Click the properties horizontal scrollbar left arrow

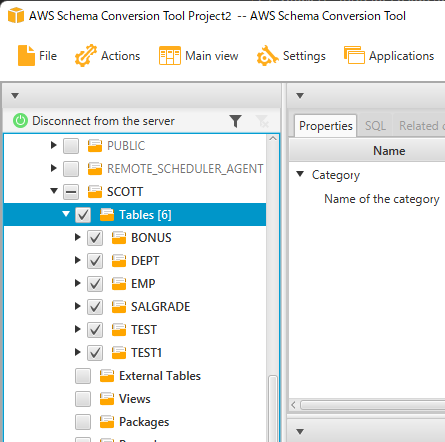[293, 405]
